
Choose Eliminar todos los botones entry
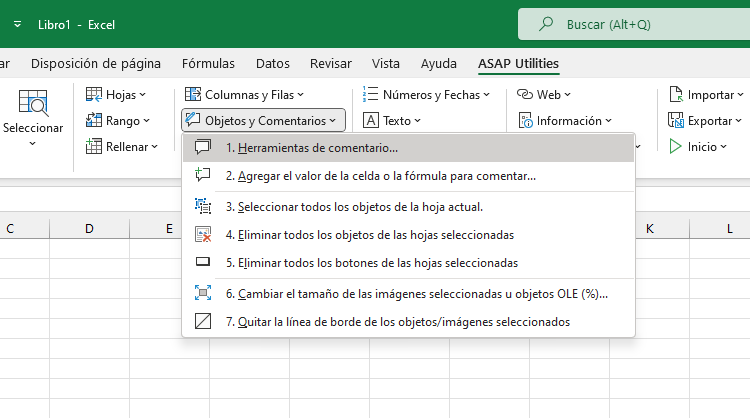(x=408, y=263)
